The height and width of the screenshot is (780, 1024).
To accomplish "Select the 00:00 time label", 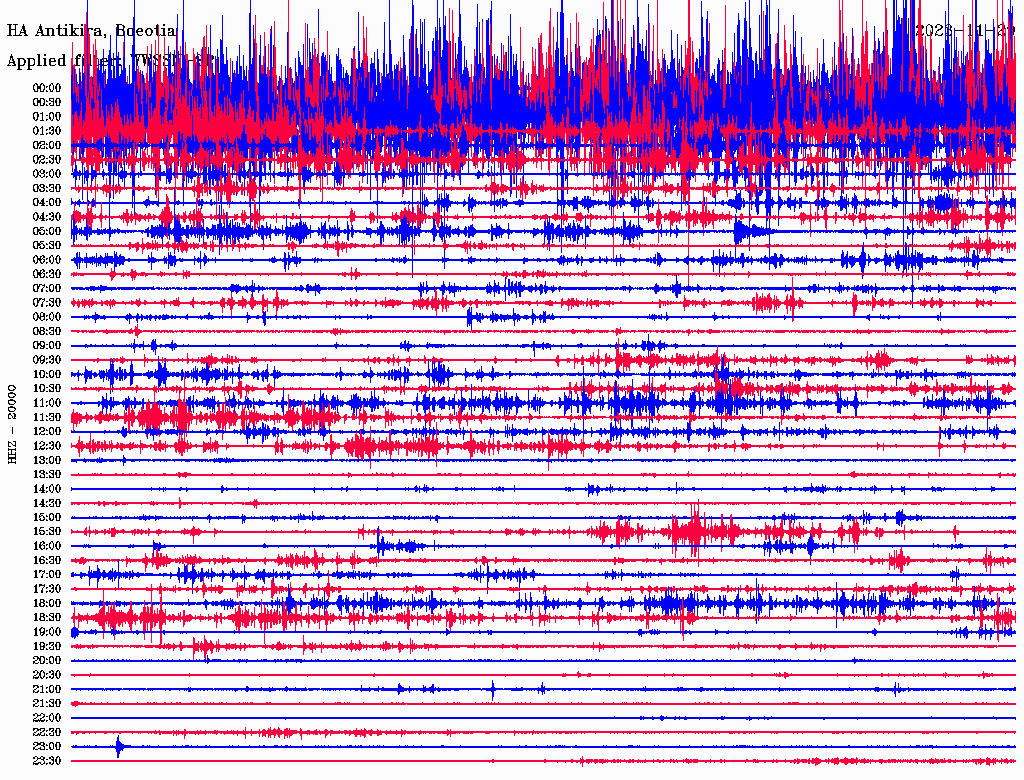I will pos(47,88).
